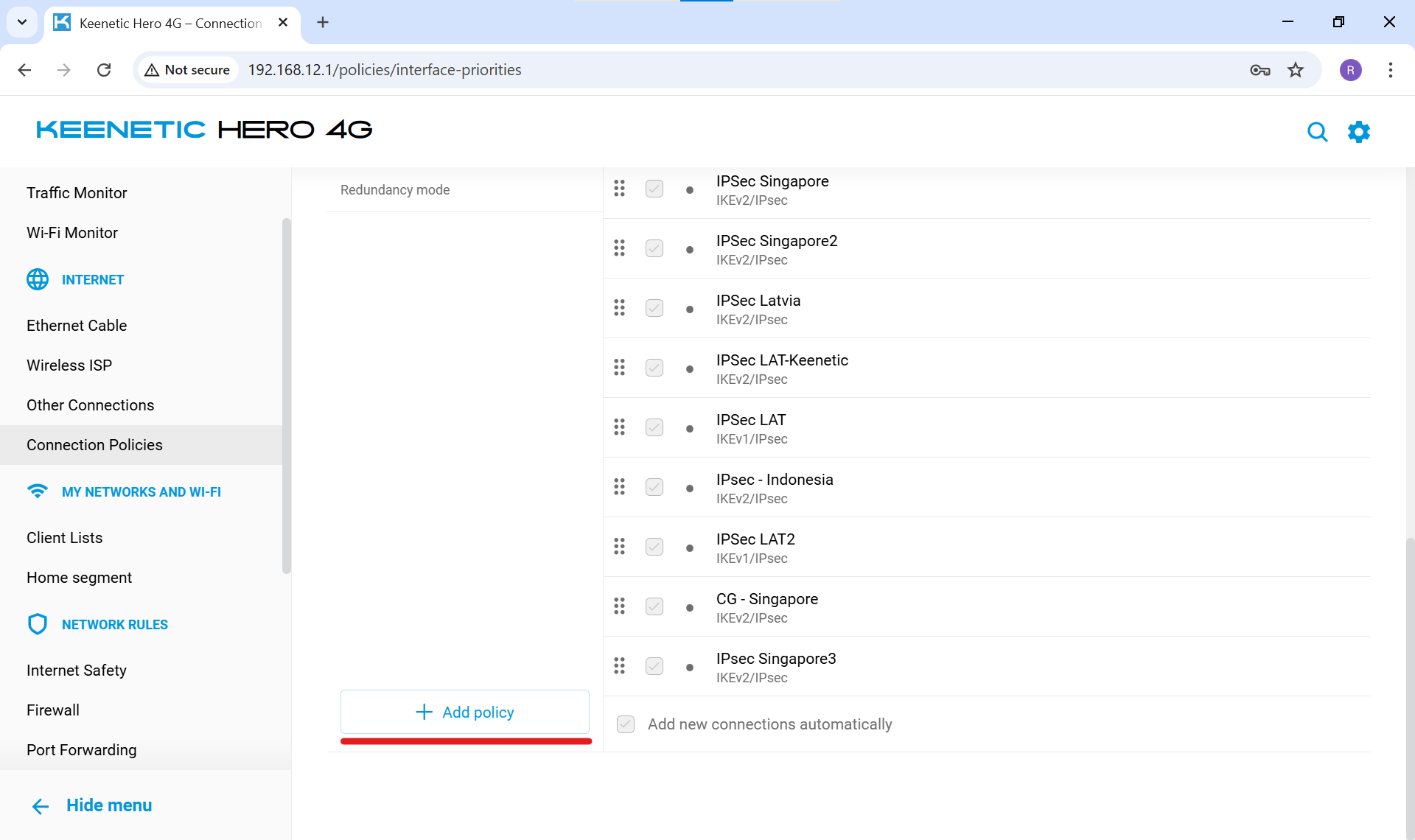The image size is (1415, 840).
Task: Open the browser tab search dropdown
Action: coord(22,22)
